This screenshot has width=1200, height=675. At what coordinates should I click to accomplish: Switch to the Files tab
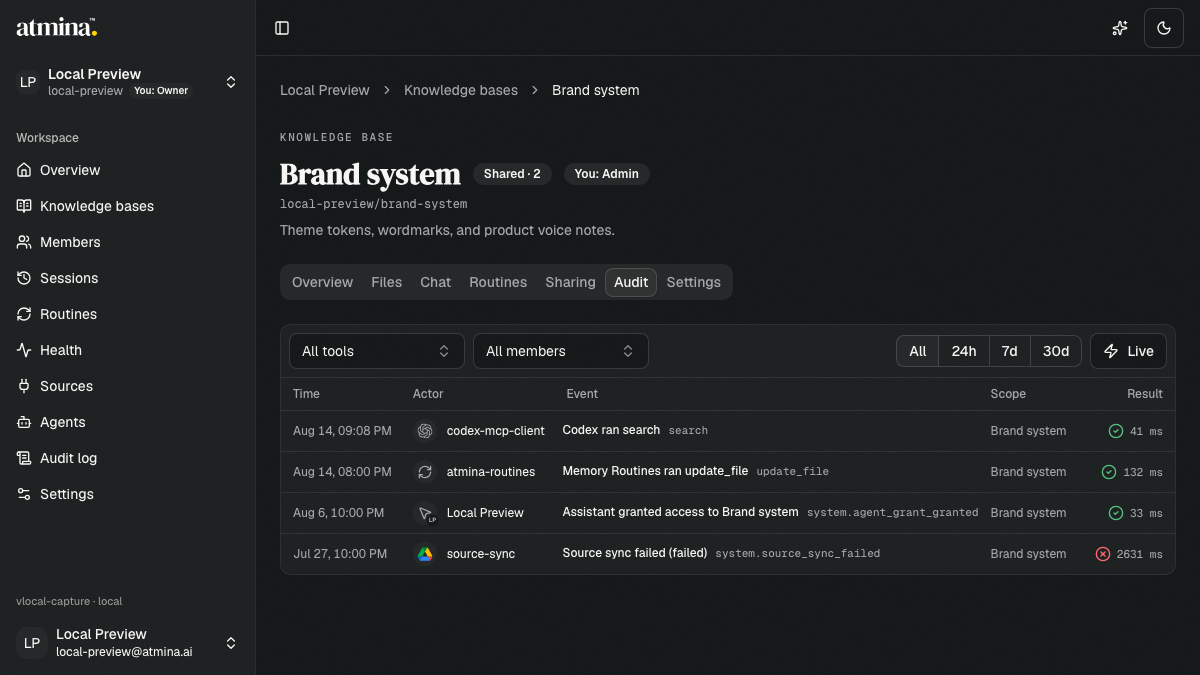386,282
